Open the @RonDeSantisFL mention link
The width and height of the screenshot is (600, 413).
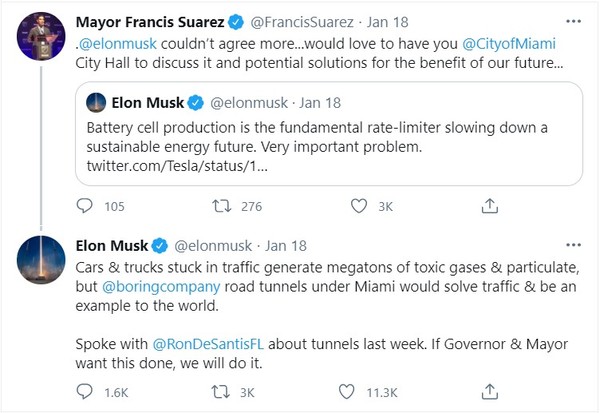tap(208, 346)
